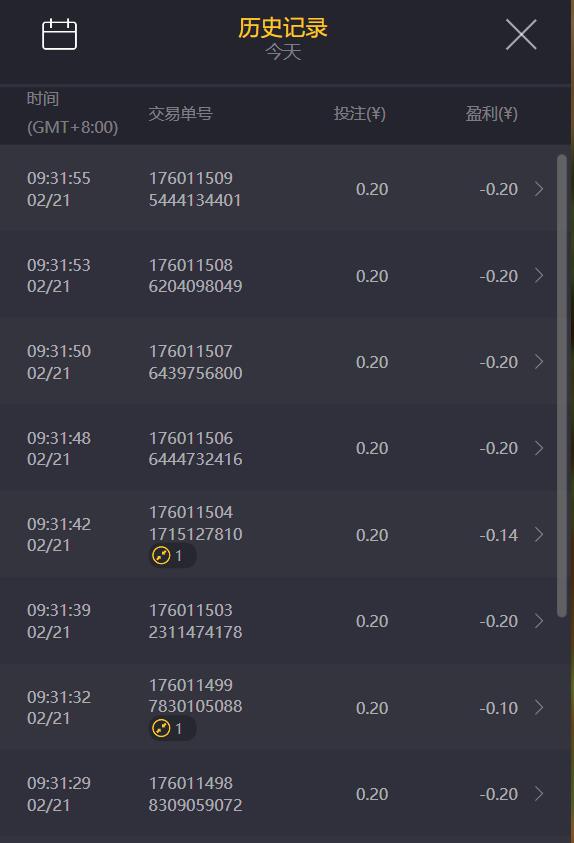The width and height of the screenshot is (574, 843).
Task: Select the transaction number ending 6204098049
Action: click(x=195, y=275)
